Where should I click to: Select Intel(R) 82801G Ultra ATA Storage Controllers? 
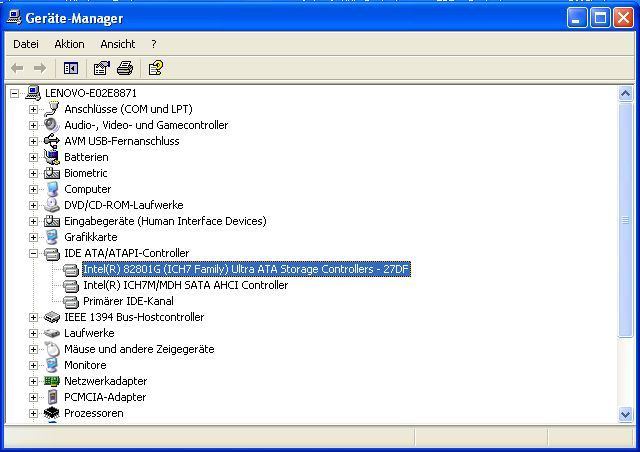(246, 269)
